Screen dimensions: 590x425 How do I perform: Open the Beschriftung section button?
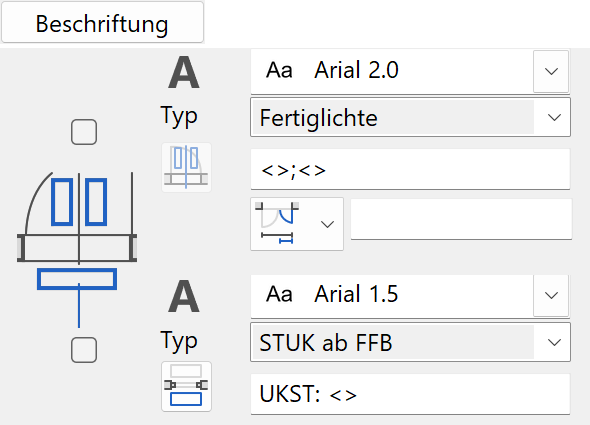(102, 23)
